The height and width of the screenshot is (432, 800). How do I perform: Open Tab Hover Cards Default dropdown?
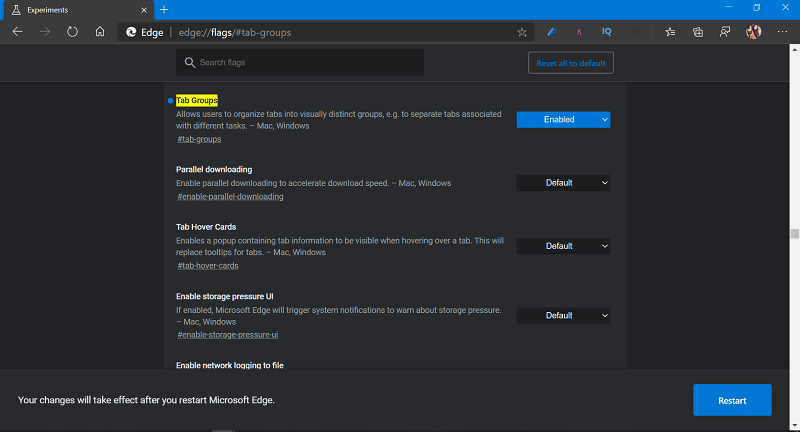tap(563, 246)
